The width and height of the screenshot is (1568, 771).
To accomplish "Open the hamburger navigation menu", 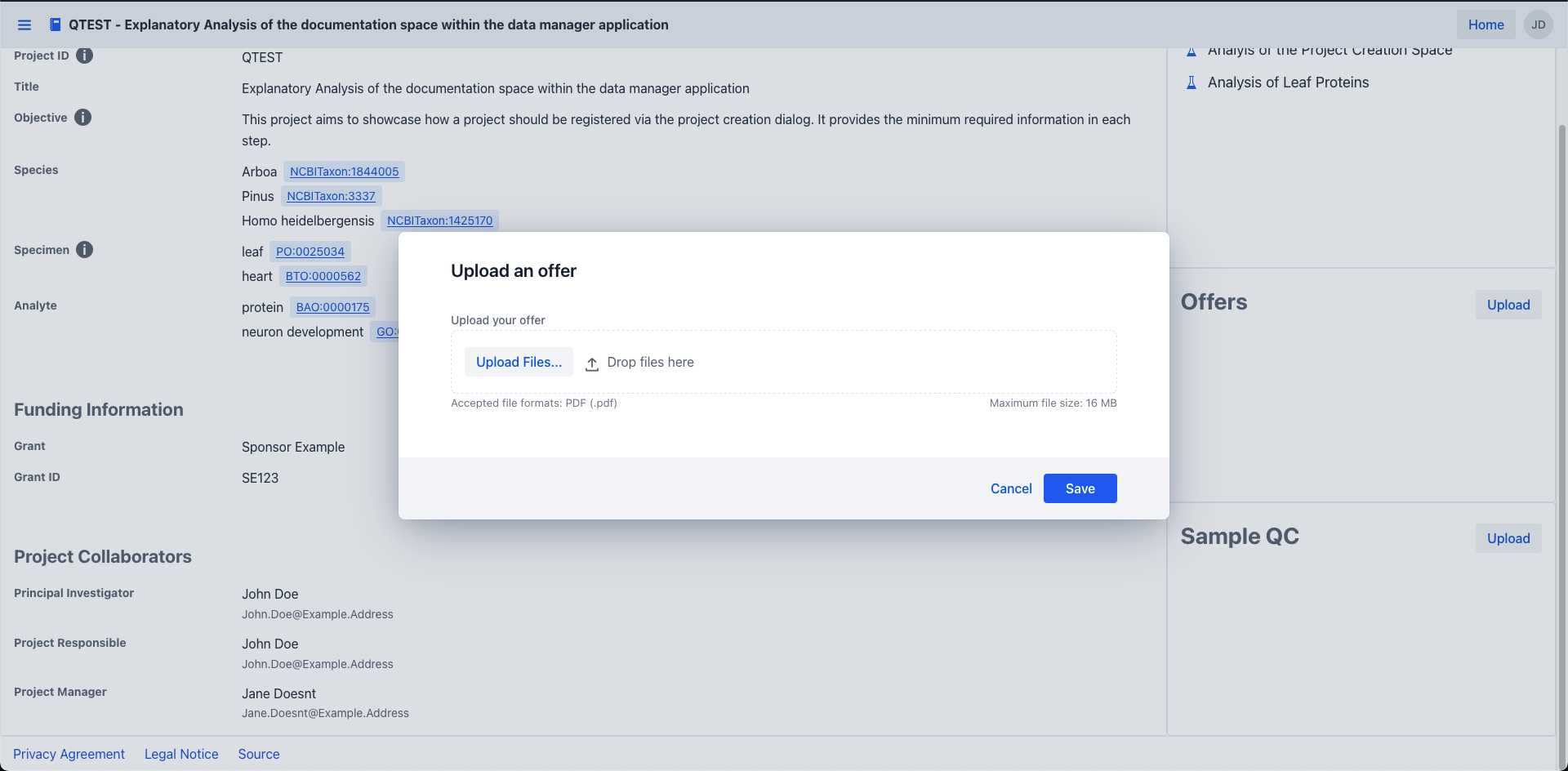I will [x=24, y=25].
